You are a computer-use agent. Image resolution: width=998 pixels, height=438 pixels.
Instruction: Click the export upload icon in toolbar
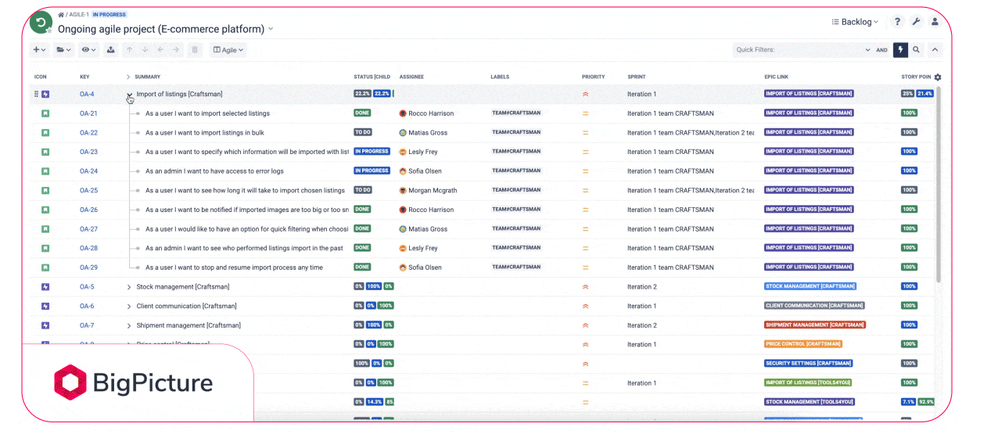(x=111, y=50)
